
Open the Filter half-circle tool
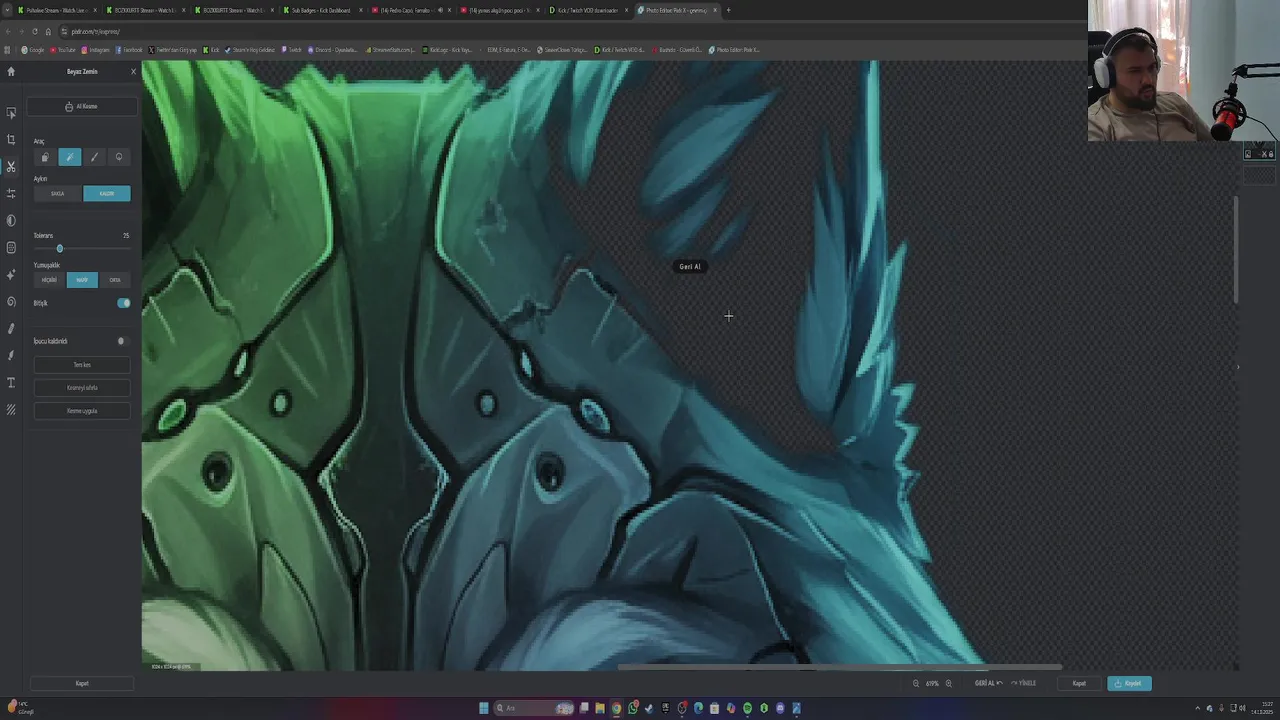(11, 220)
